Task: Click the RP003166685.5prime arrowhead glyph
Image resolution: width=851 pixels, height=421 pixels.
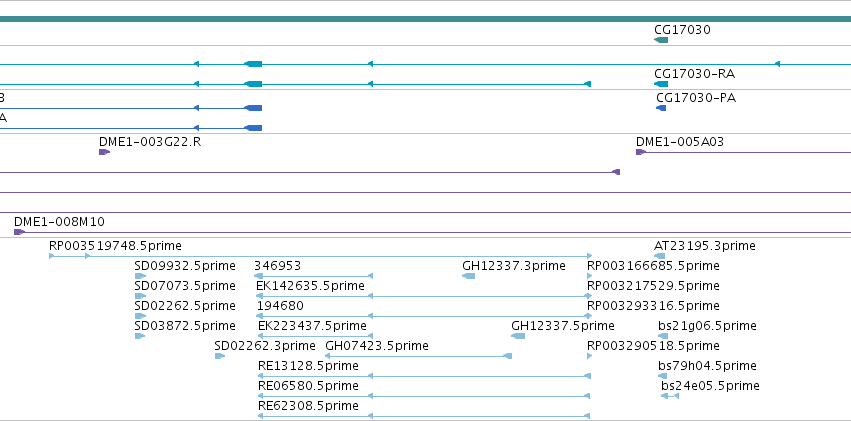Action: (x=589, y=276)
